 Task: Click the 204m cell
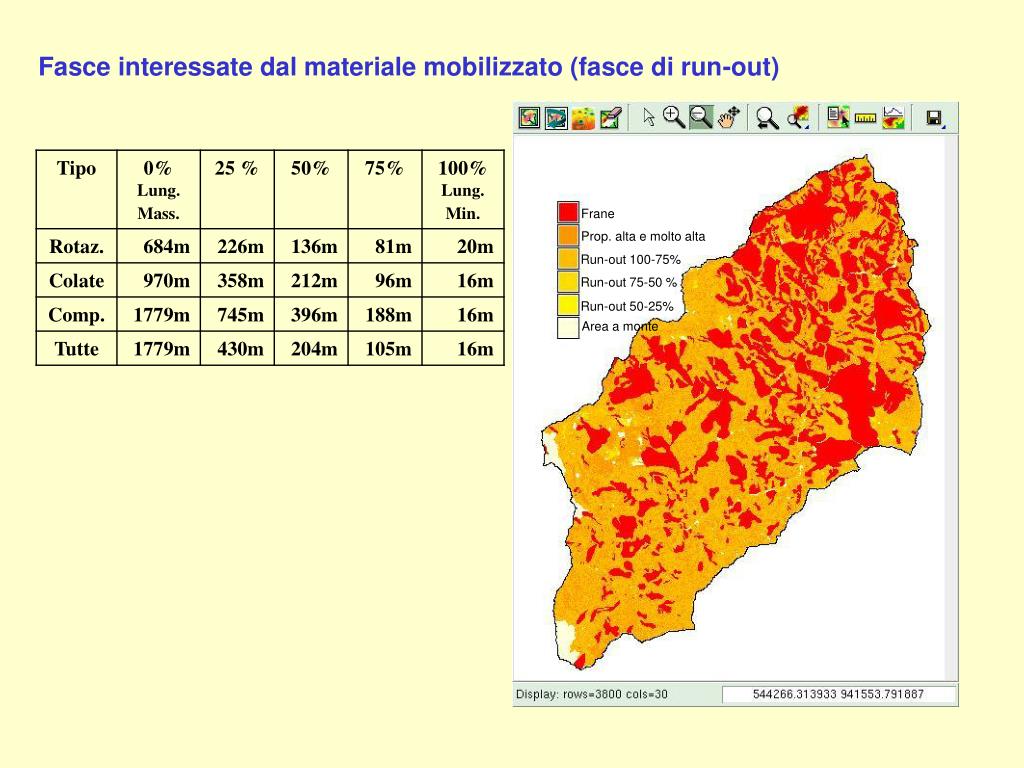coord(311,349)
